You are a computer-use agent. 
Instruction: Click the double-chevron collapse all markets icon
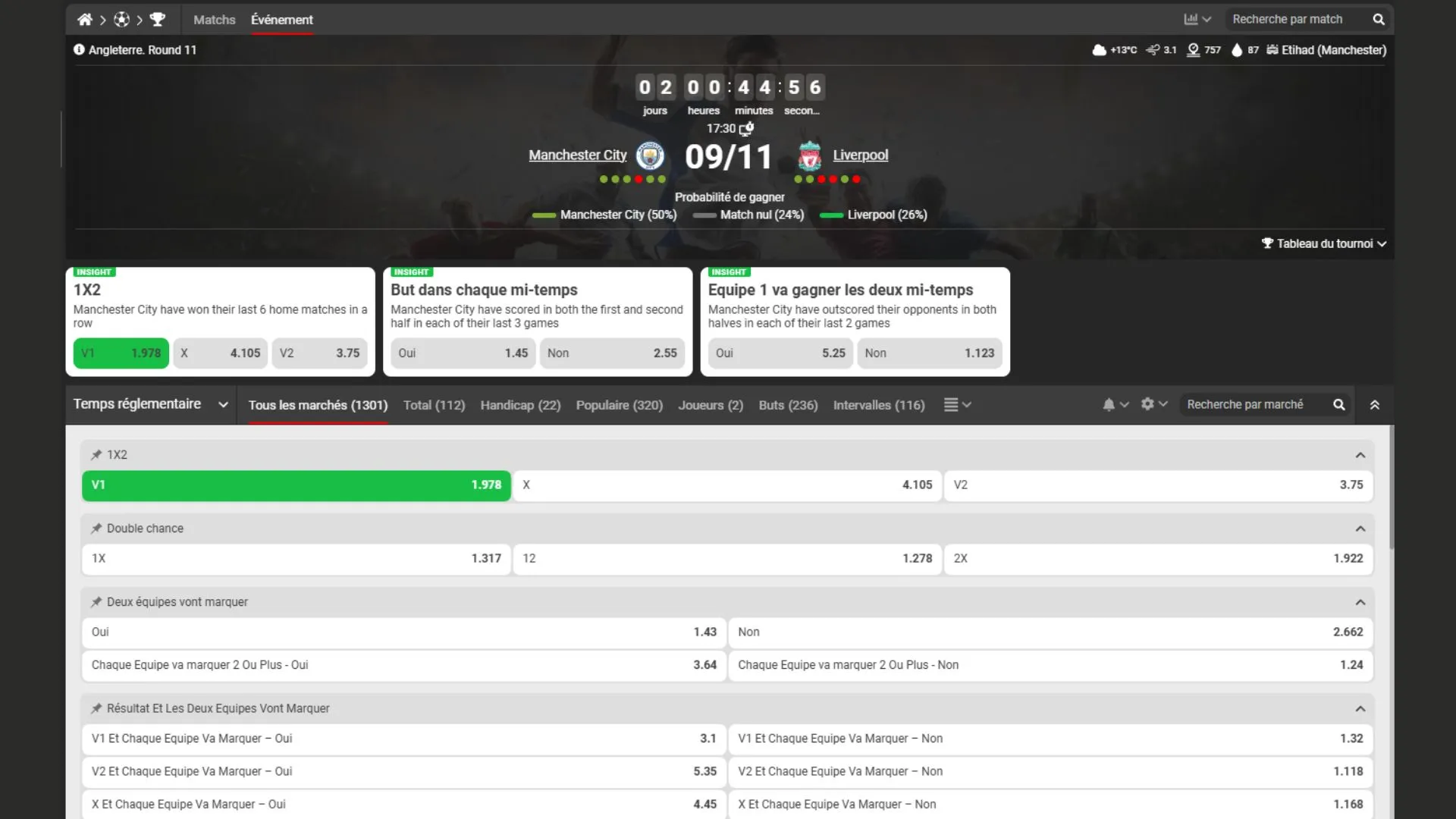(x=1374, y=405)
